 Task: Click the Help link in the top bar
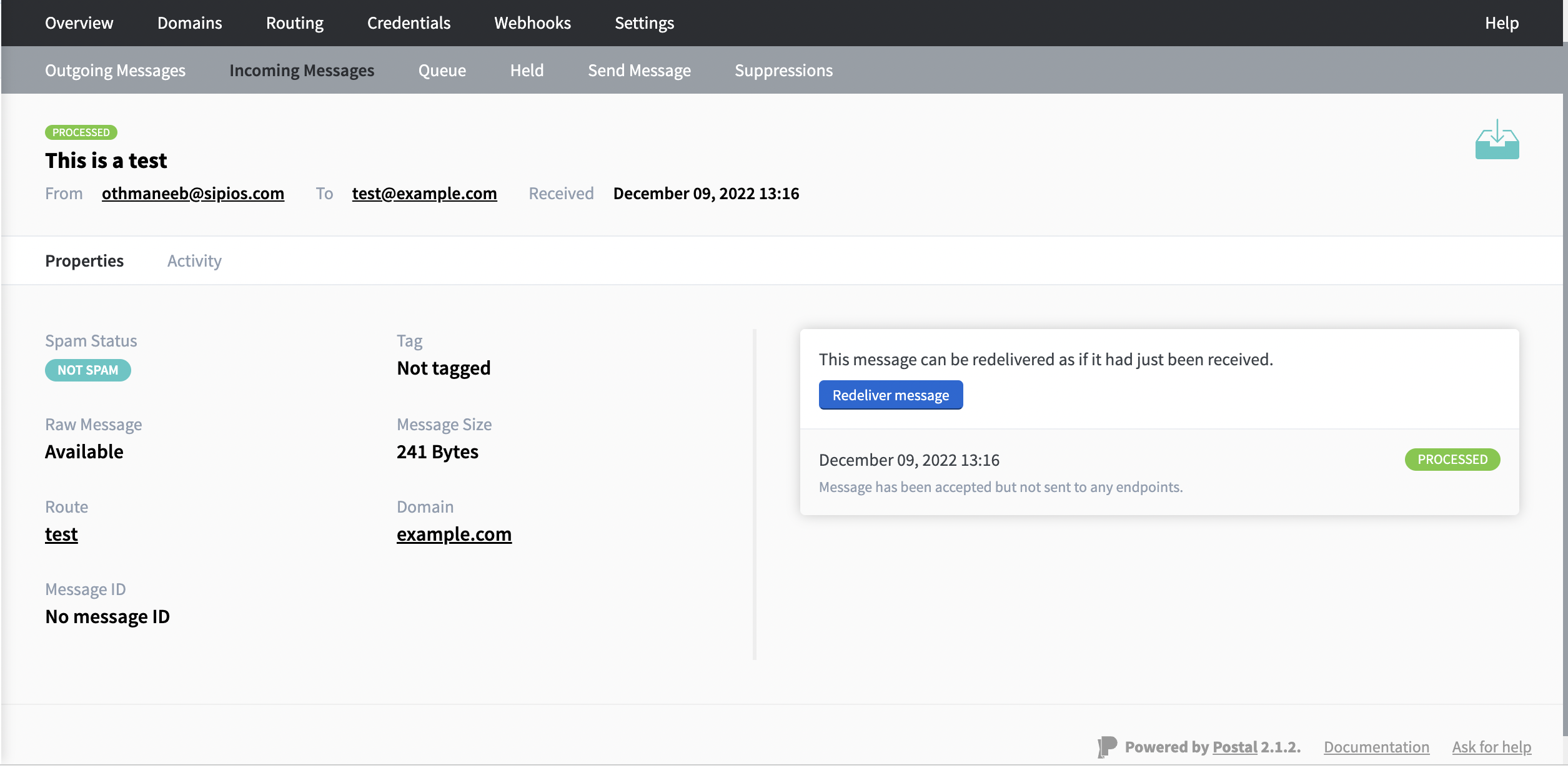click(1501, 22)
